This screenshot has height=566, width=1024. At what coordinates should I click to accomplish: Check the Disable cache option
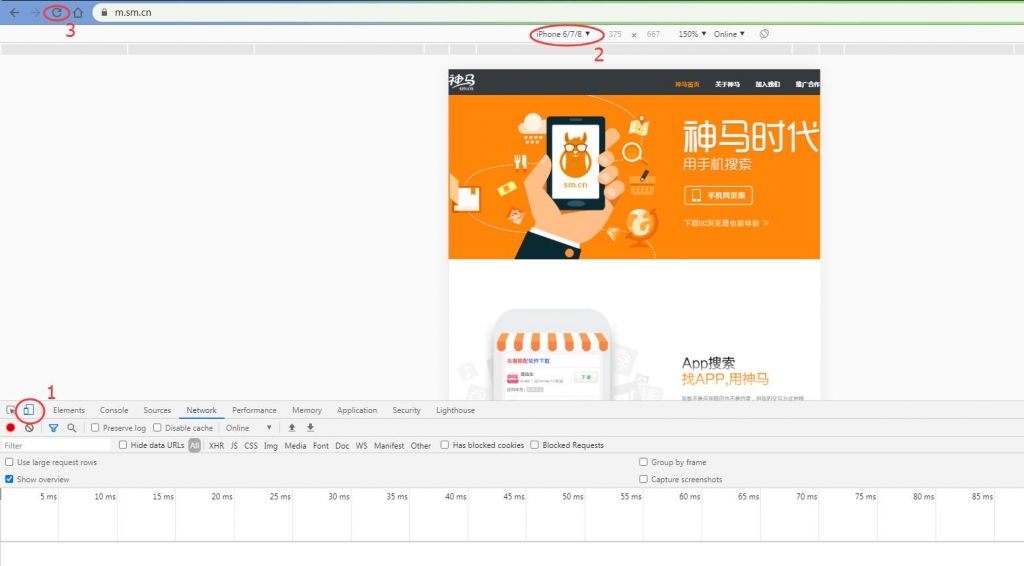click(158, 428)
